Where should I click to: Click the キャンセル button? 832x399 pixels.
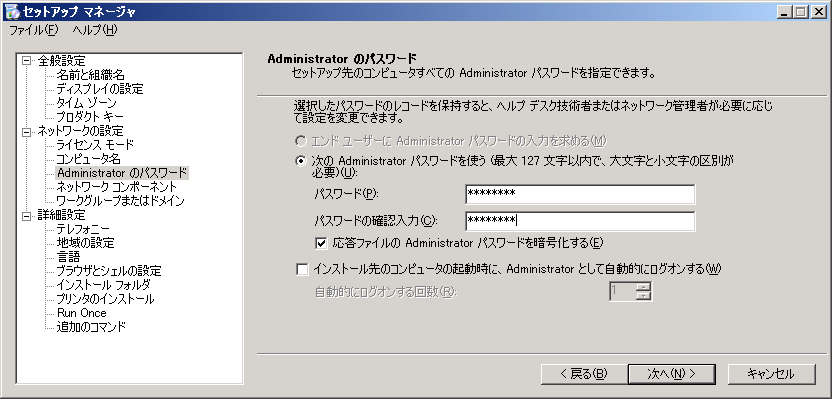coord(770,374)
